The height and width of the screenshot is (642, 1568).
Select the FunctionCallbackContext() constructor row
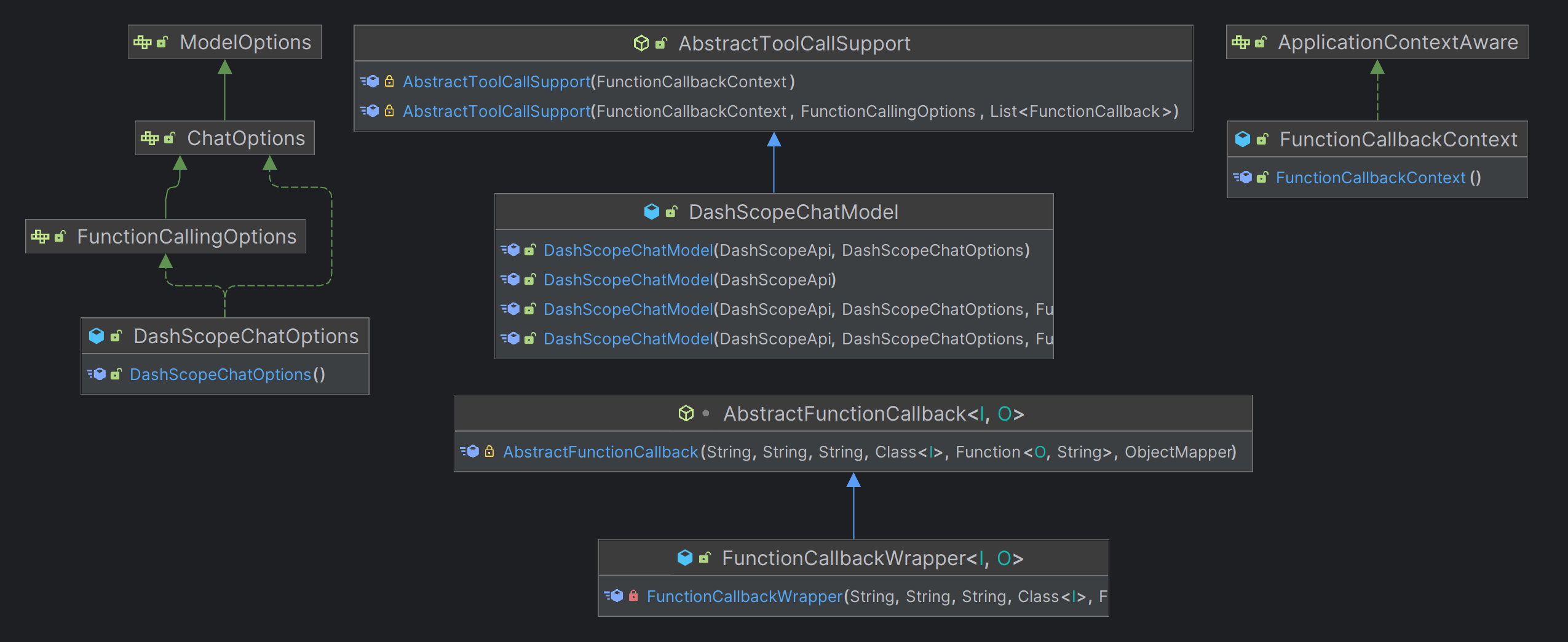[x=1377, y=178]
